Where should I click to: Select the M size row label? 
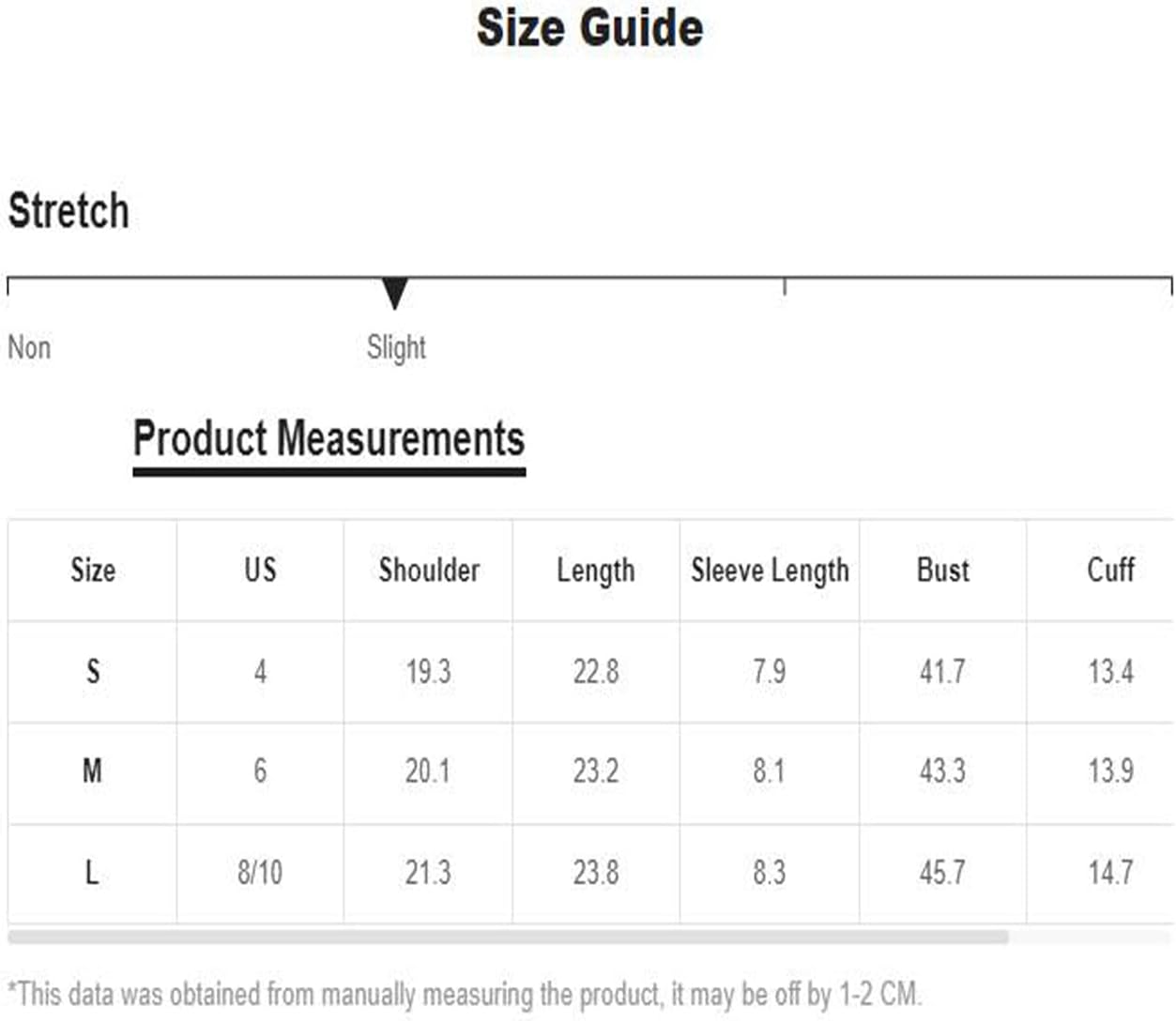click(92, 771)
